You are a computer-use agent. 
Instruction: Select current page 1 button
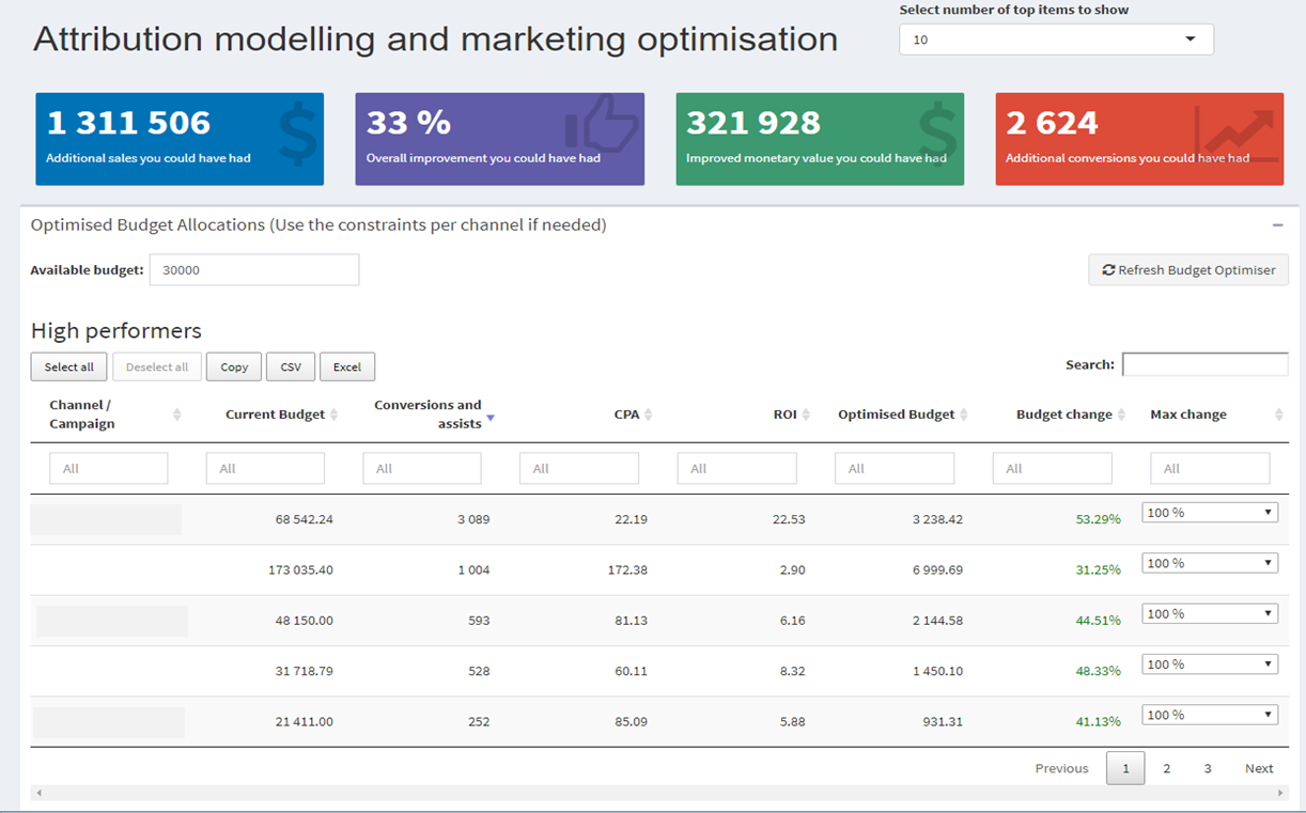click(1126, 768)
